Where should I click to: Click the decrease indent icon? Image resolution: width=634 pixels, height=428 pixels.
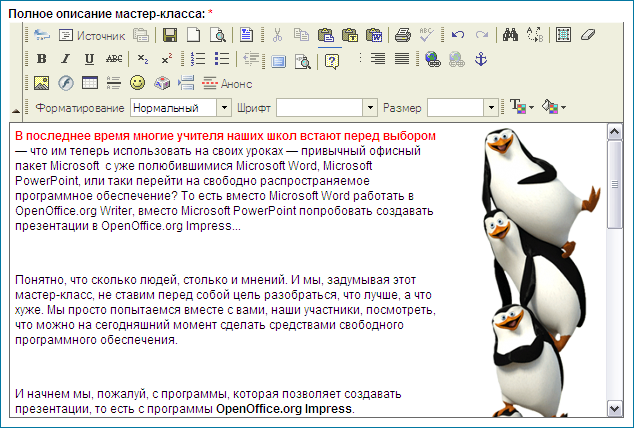pos(251,59)
